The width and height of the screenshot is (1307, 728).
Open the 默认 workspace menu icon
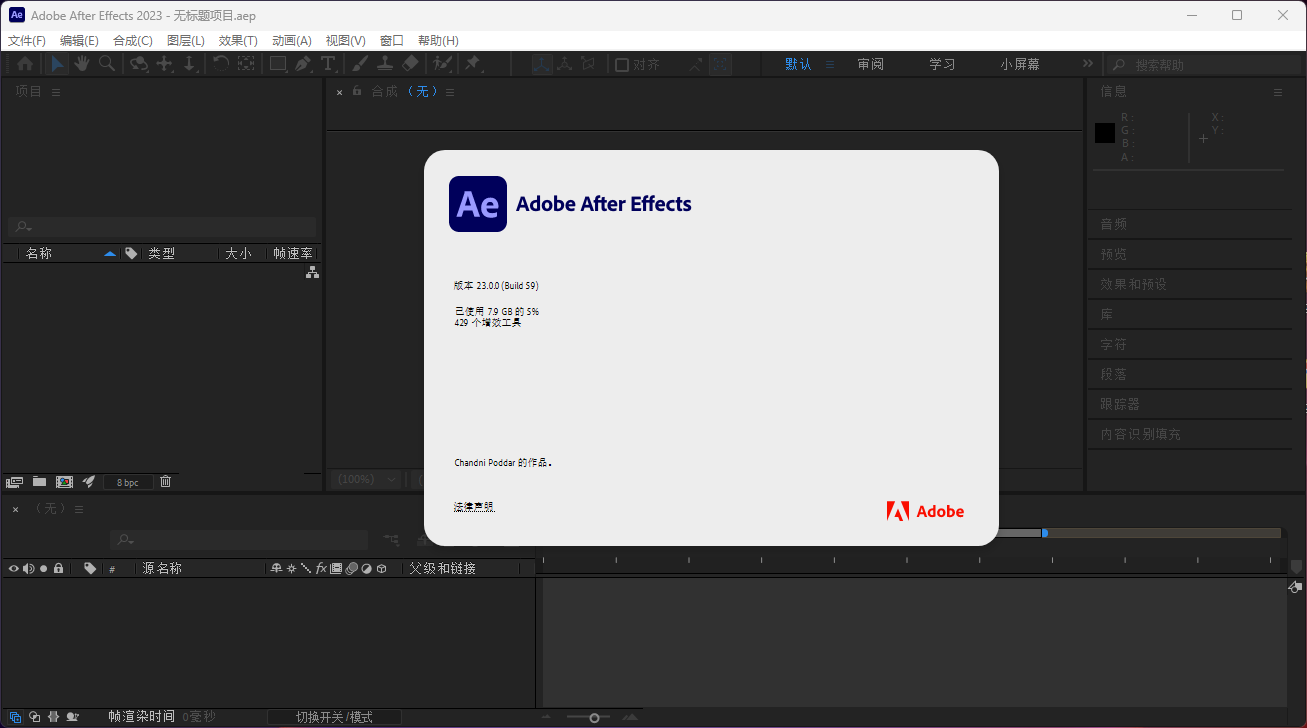click(829, 64)
